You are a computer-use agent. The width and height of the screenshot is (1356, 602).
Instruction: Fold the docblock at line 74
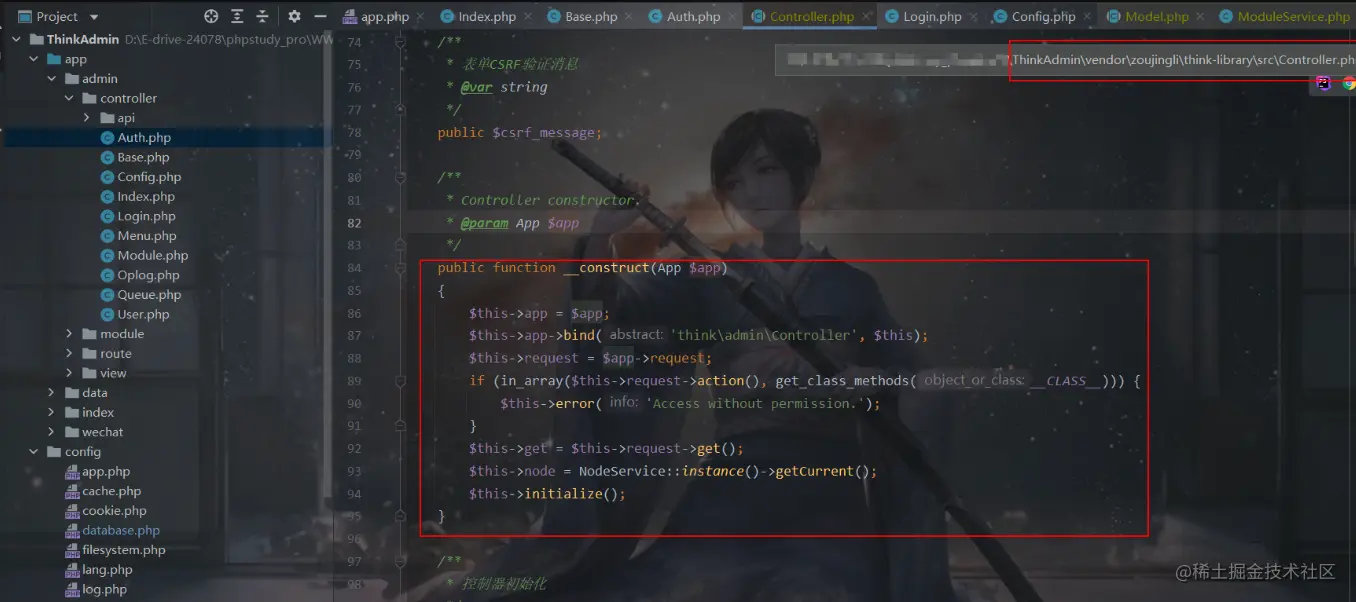tap(400, 43)
